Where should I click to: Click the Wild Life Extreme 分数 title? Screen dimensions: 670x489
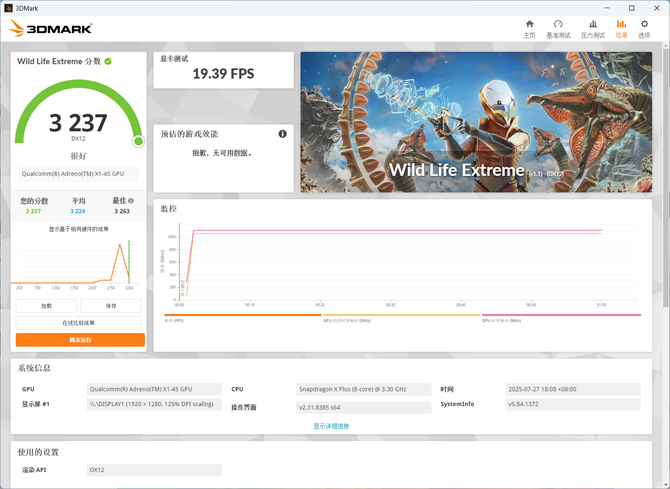pos(59,62)
